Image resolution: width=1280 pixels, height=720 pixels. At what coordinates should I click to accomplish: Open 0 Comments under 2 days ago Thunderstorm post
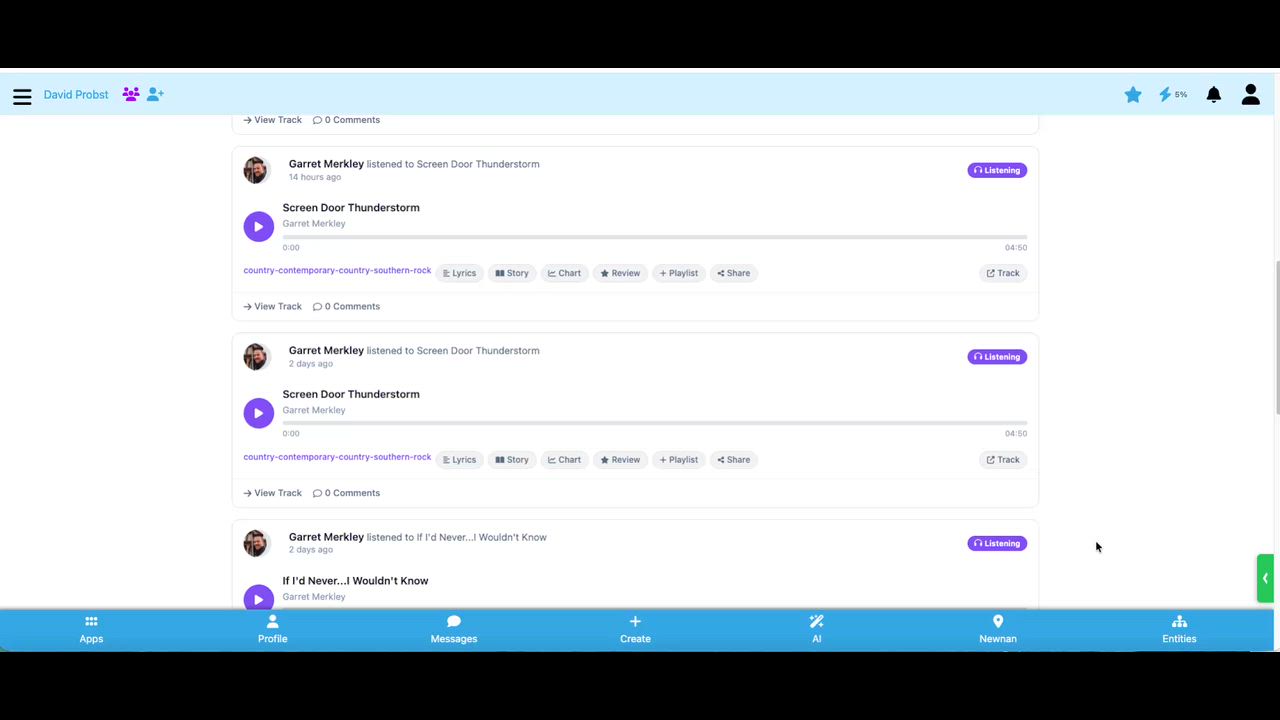tap(346, 493)
